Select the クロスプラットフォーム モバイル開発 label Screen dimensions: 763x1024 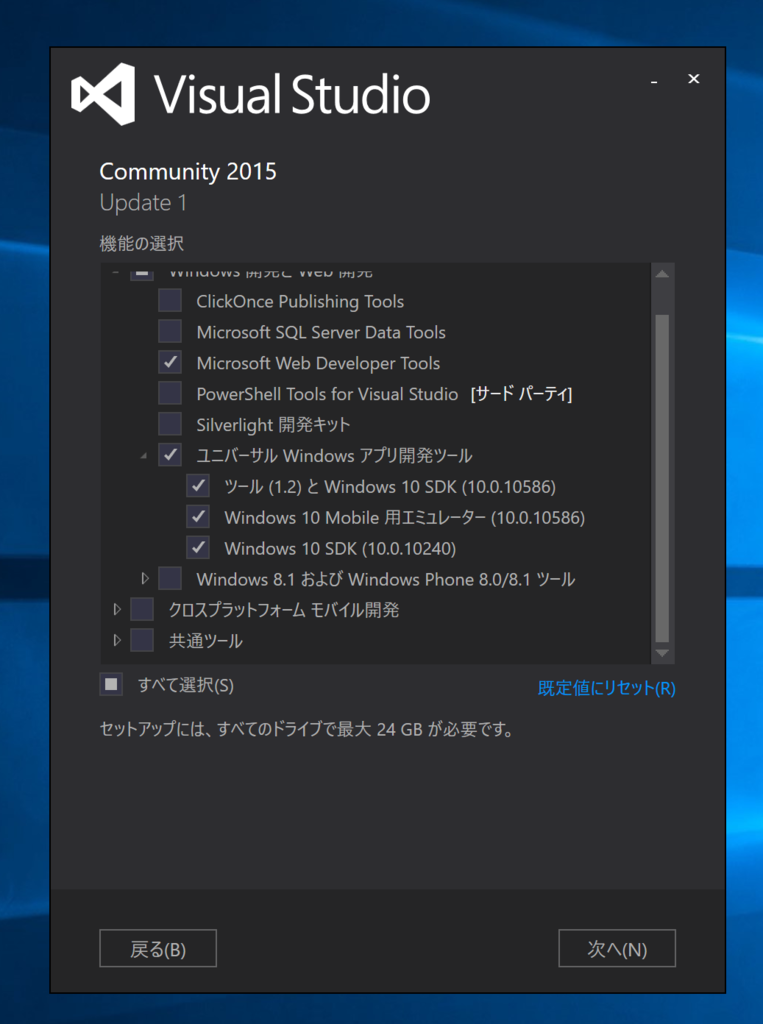click(284, 610)
